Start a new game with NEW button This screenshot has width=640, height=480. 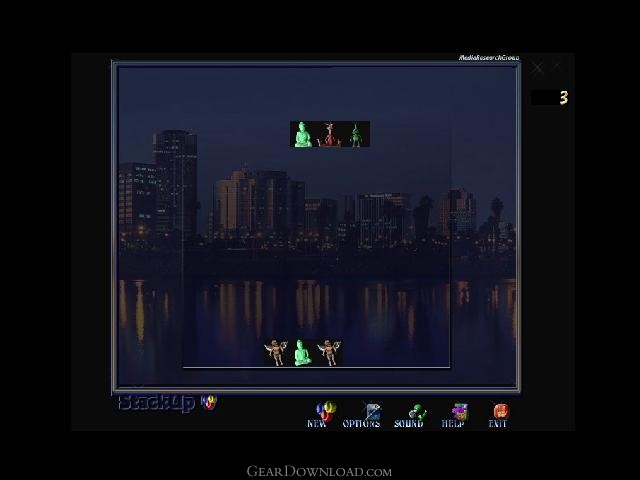[322, 415]
